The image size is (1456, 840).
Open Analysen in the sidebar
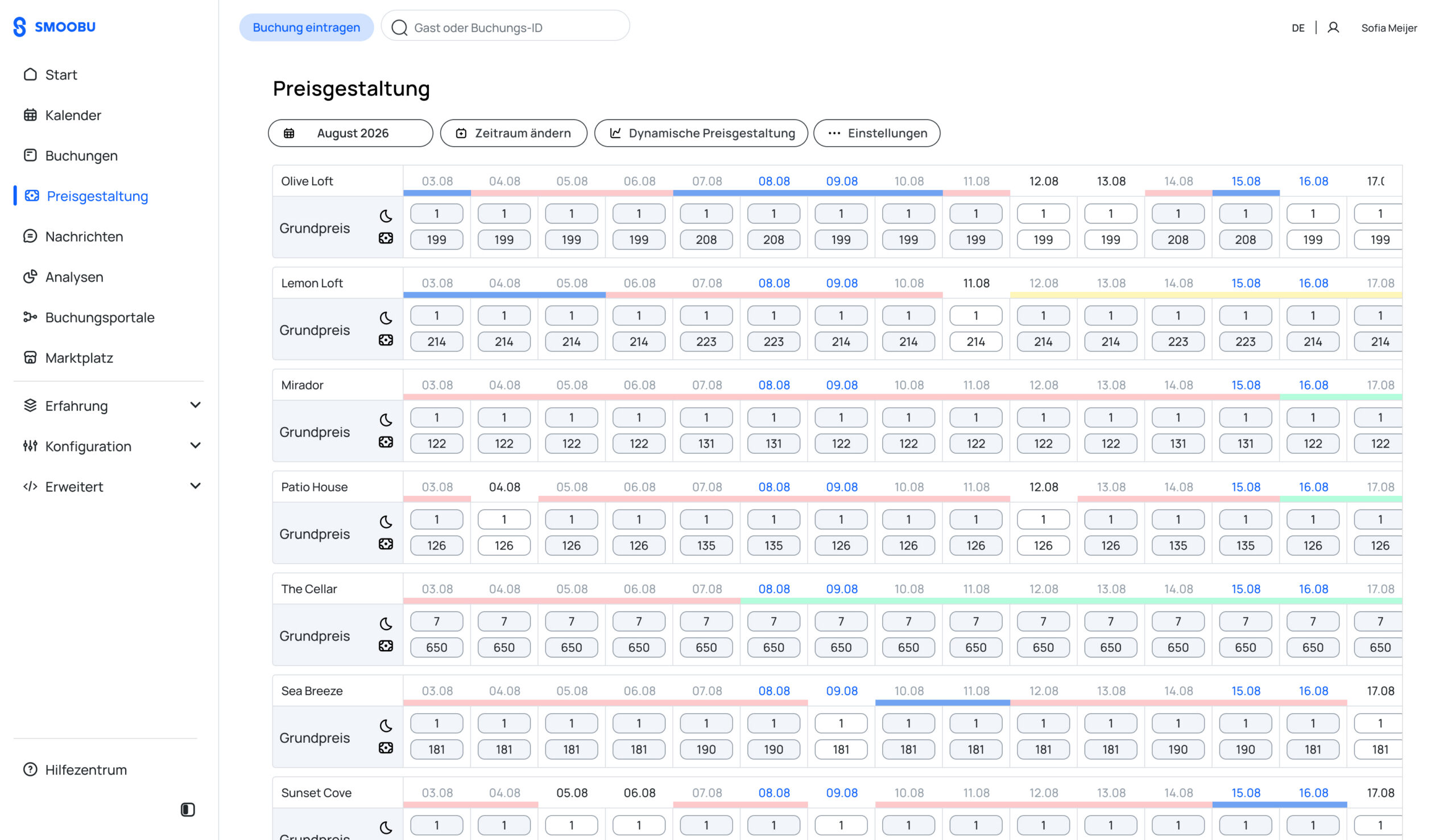(75, 276)
